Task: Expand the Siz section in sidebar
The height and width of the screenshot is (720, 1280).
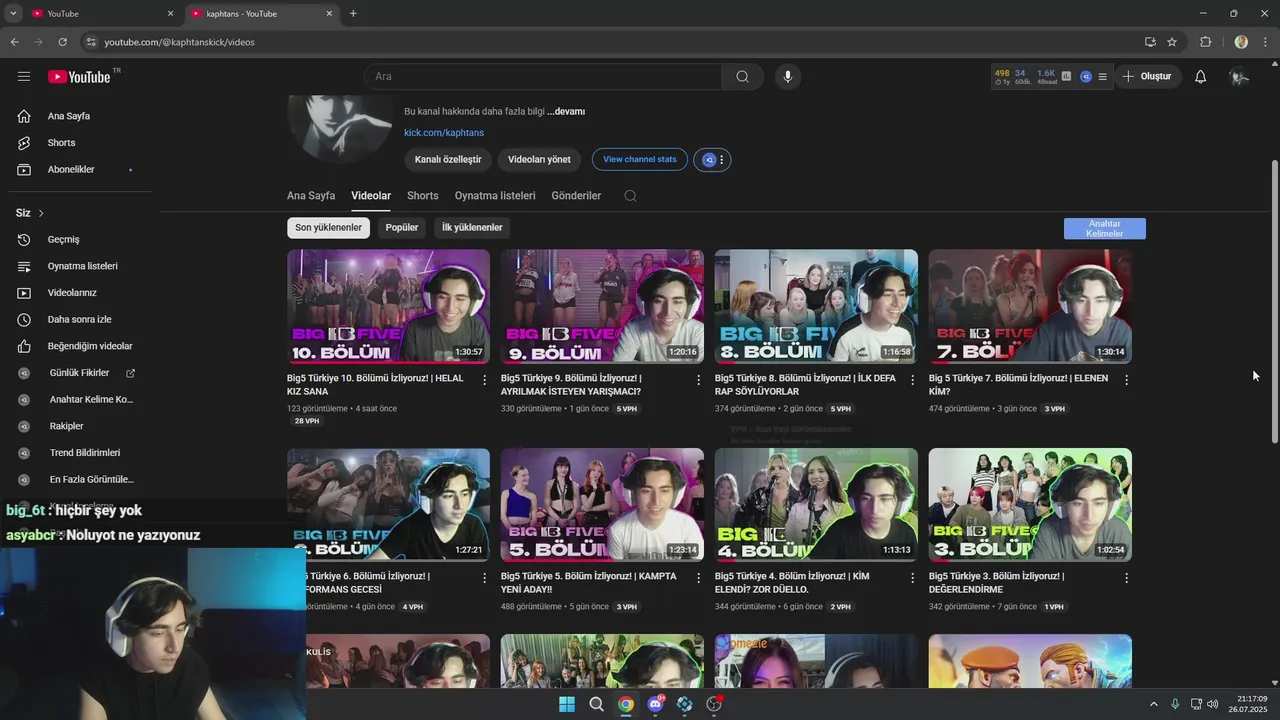Action: [x=30, y=213]
